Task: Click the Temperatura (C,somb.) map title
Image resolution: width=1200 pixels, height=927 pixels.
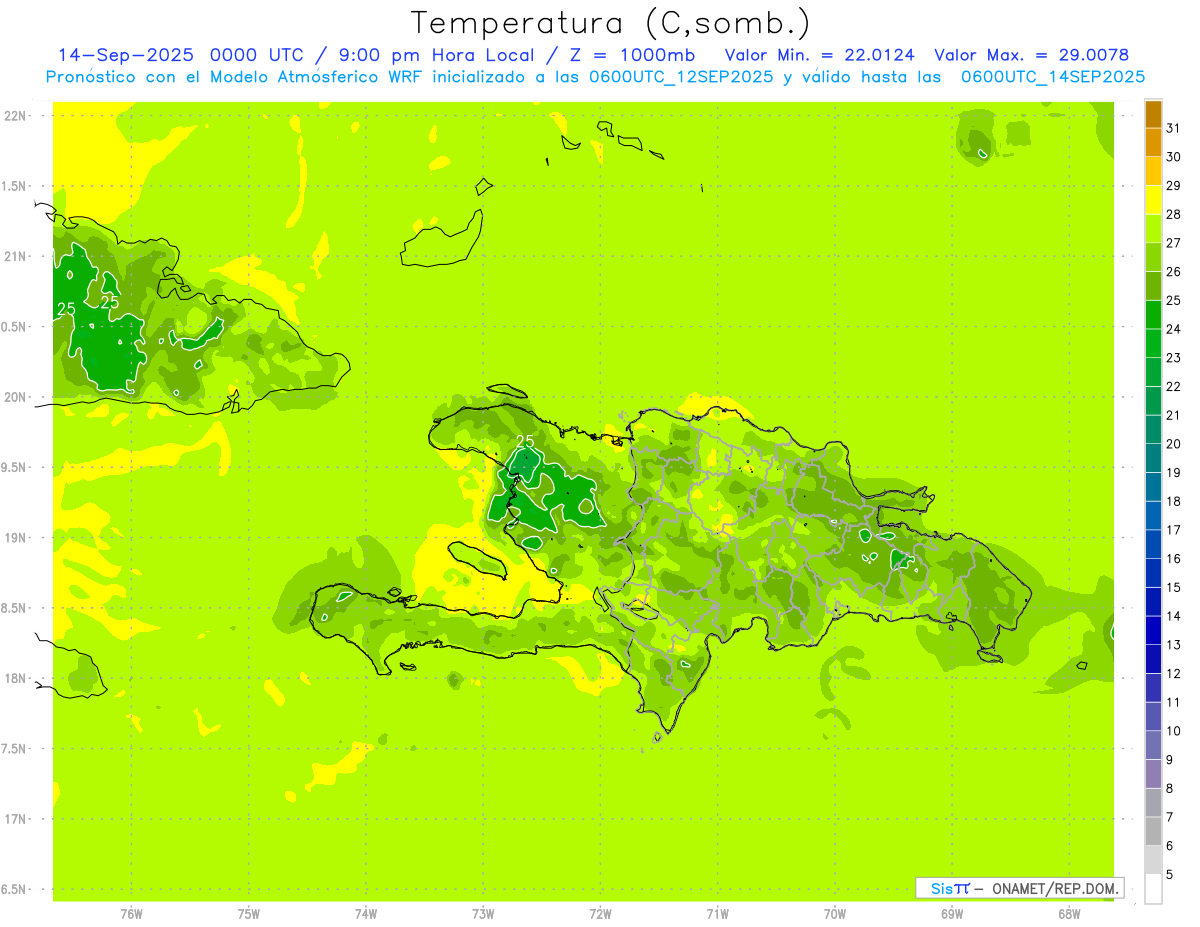Action: coord(610,23)
